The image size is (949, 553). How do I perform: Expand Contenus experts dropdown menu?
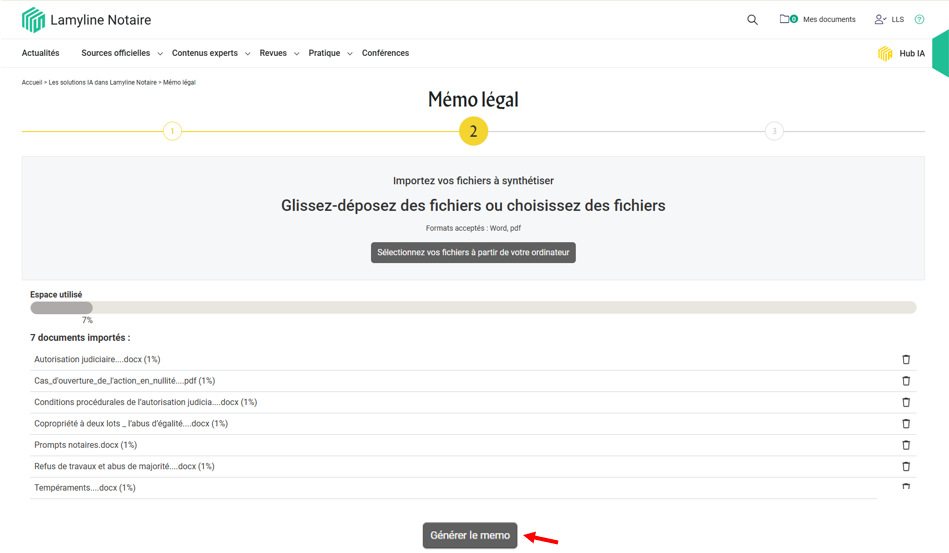click(210, 53)
